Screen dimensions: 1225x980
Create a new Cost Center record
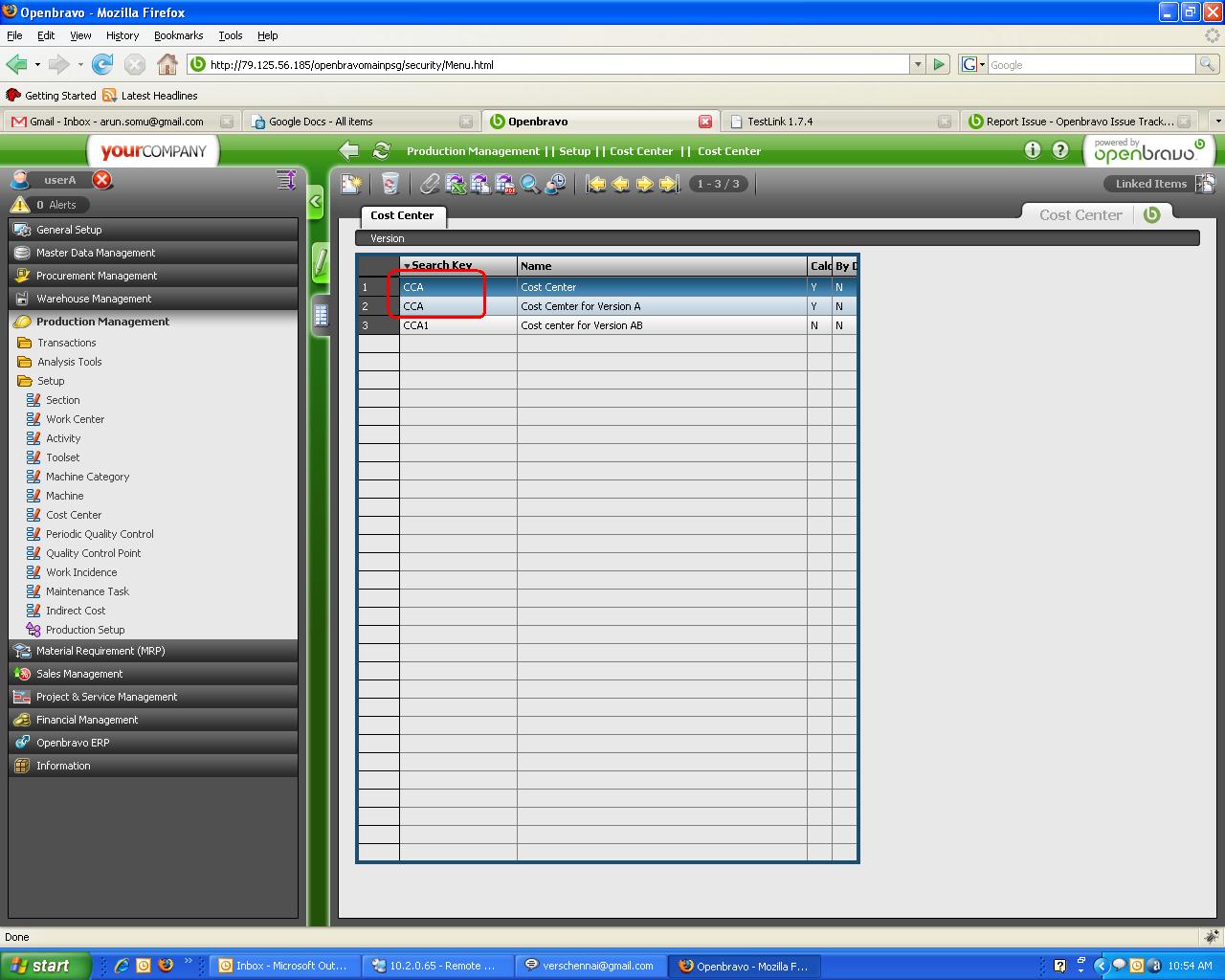pyautogui.click(x=352, y=184)
